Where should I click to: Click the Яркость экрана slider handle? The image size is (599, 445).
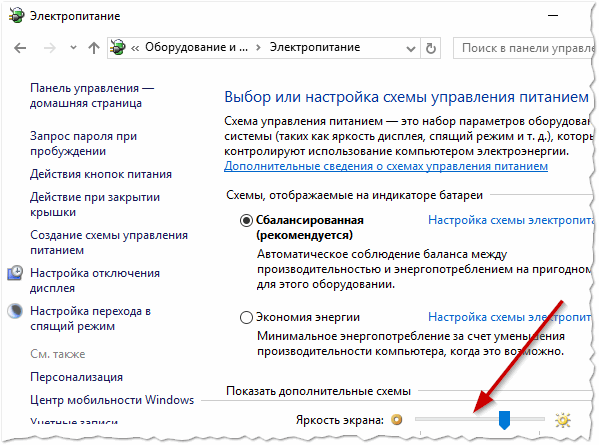click(x=504, y=420)
